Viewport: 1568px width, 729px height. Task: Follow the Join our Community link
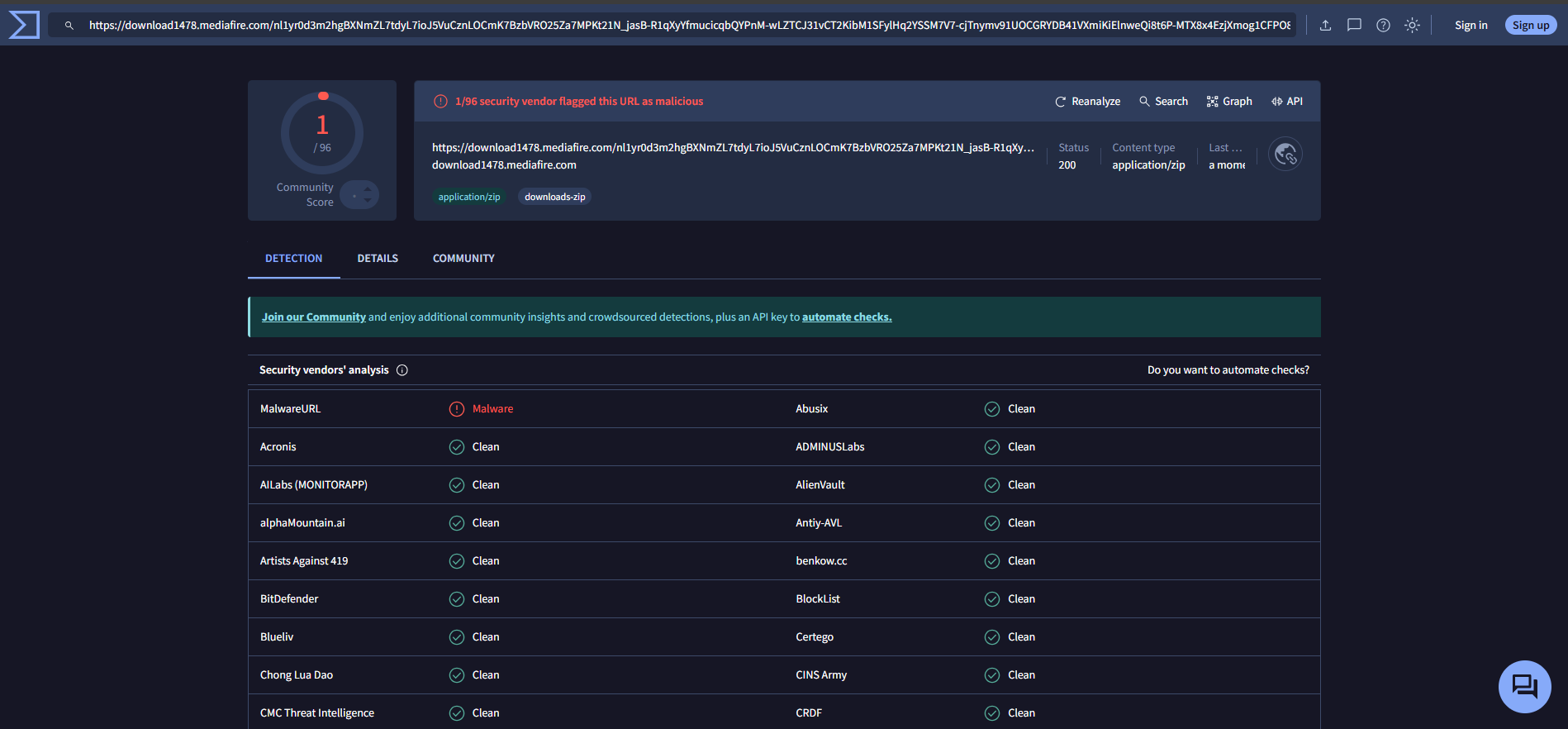click(314, 317)
